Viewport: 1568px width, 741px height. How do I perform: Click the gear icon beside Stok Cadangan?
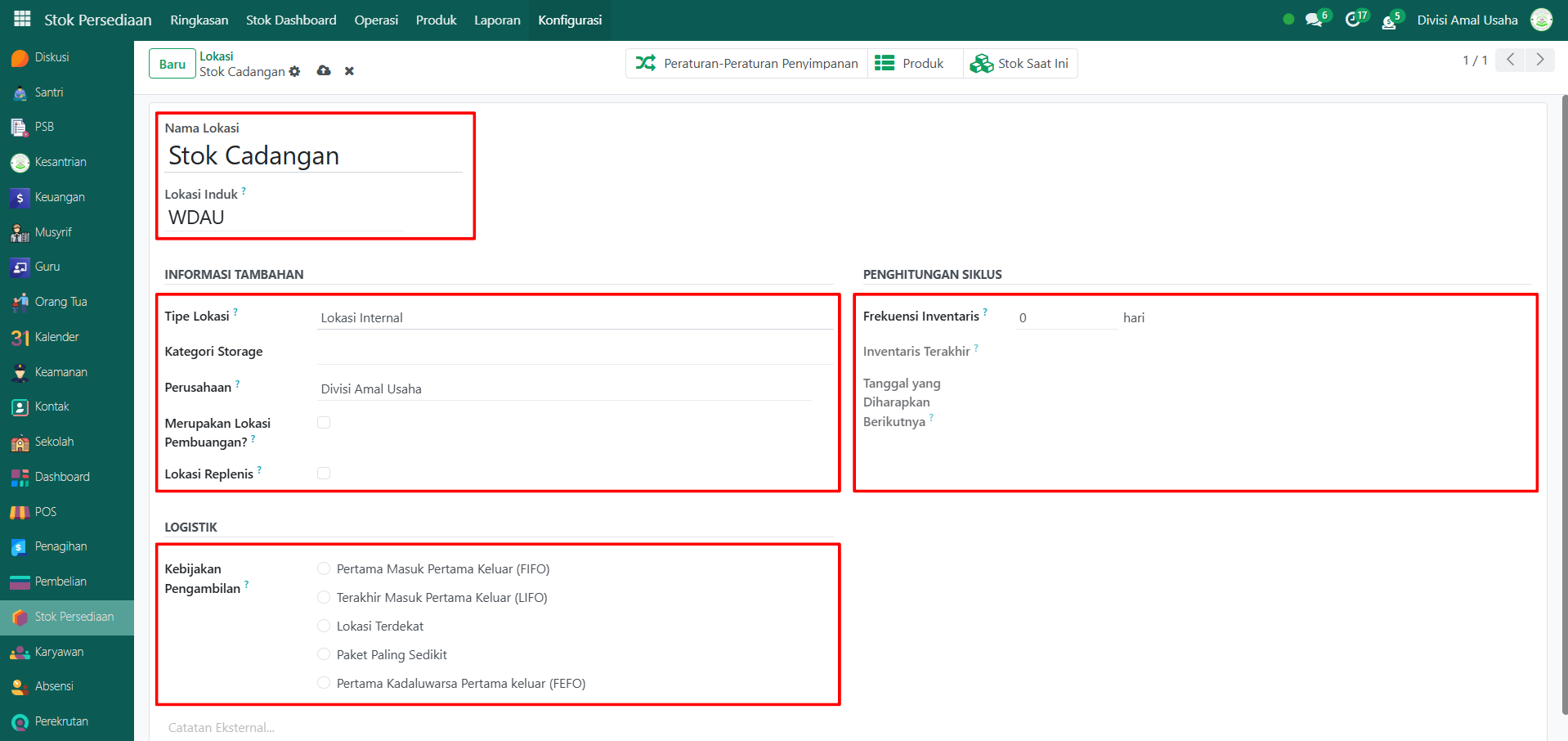[295, 72]
